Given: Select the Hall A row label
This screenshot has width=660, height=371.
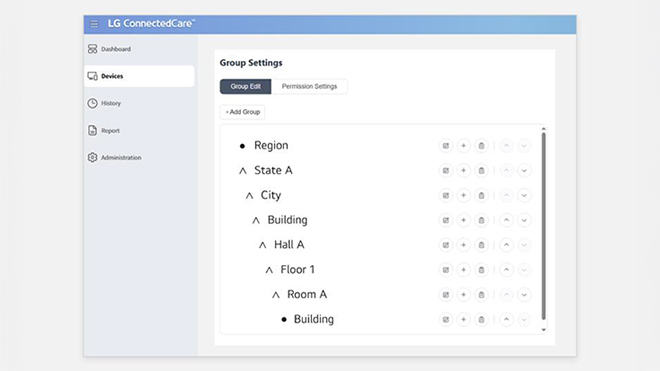Looking at the screenshot, I should (289, 245).
